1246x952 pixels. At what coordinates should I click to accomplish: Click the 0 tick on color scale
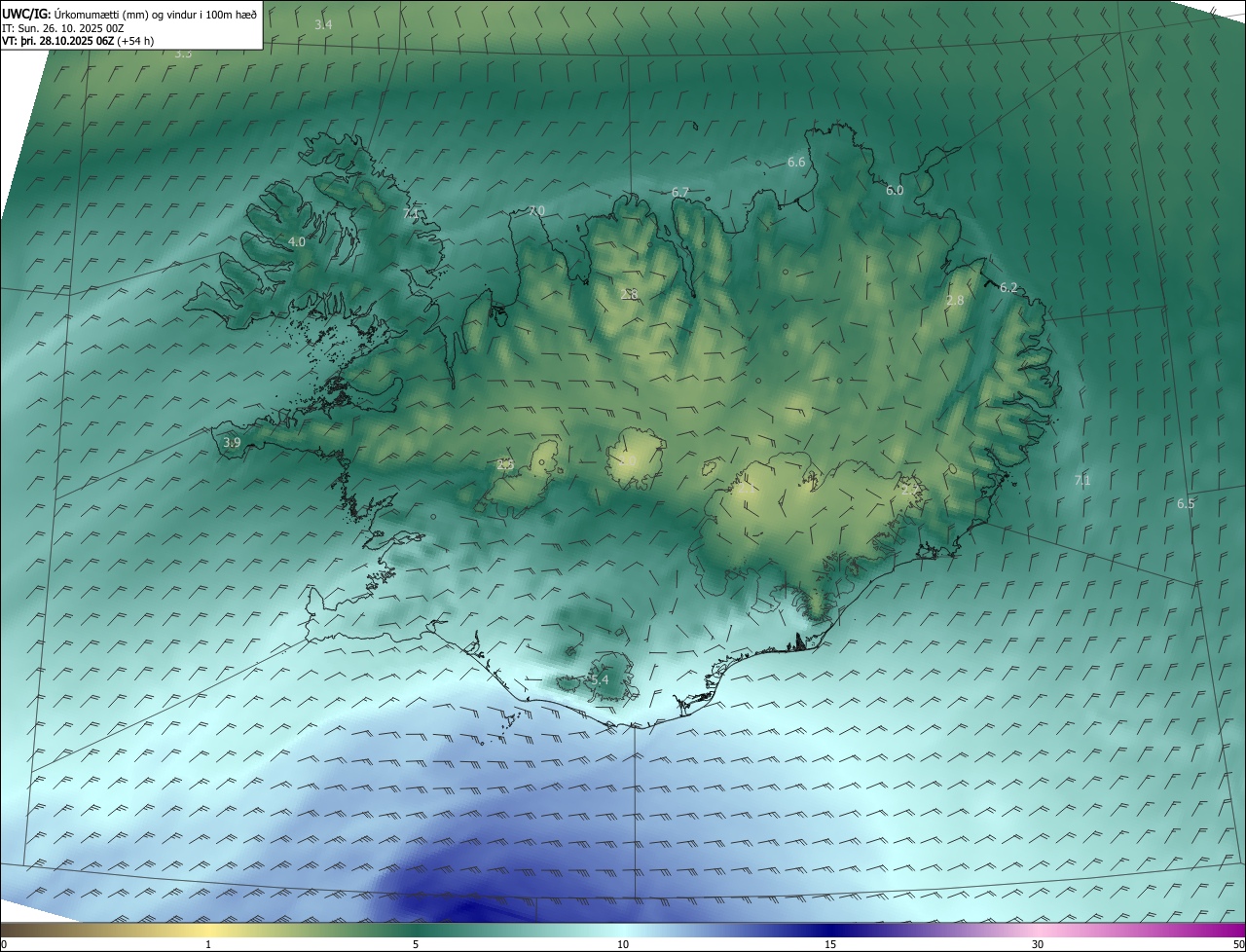point(4,944)
